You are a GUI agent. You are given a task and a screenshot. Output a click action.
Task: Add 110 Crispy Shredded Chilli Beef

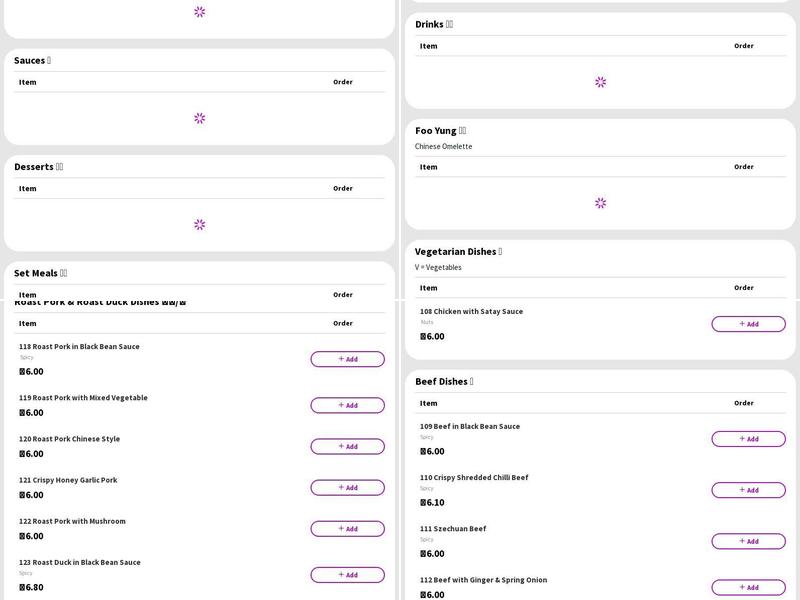pyautogui.click(x=748, y=490)
